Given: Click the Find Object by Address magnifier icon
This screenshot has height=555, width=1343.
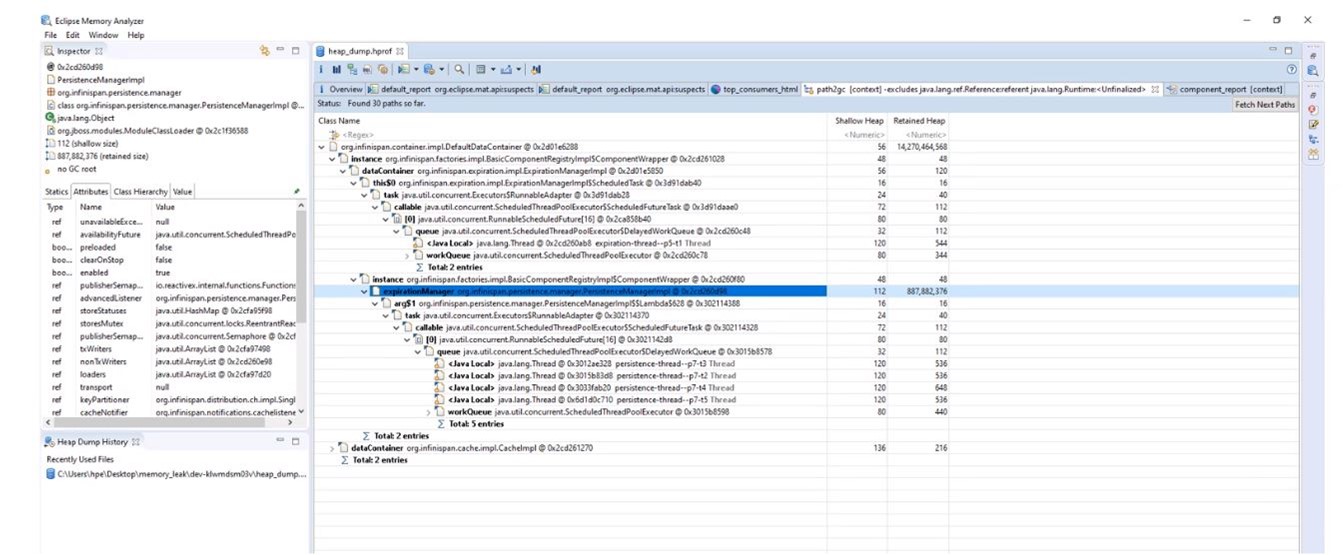Looking at the screenshot, I should (459, 69).
